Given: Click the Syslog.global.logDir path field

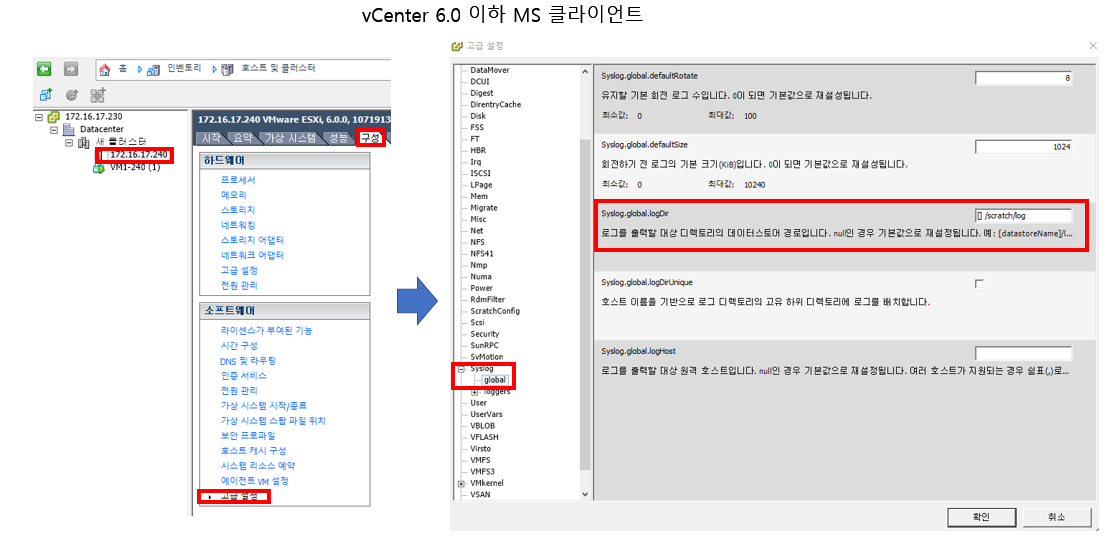Looking at the screenshot, I should (1023, 215).
